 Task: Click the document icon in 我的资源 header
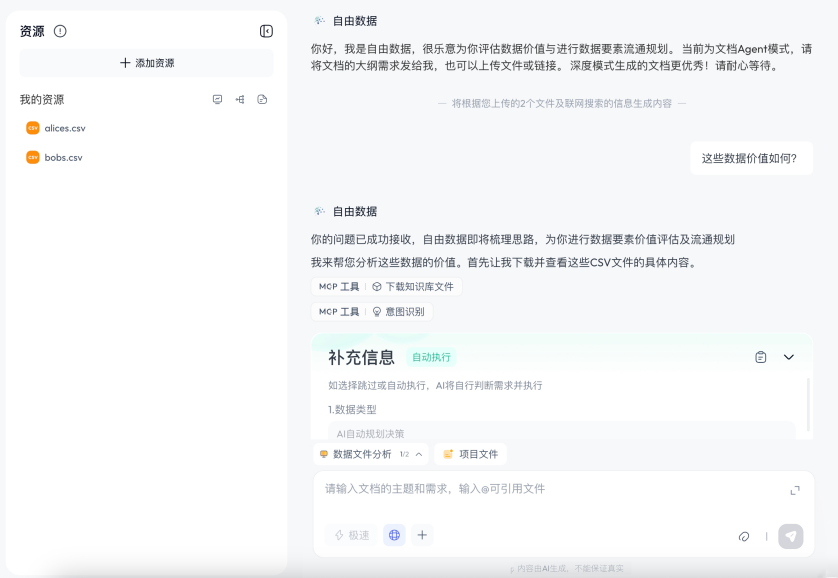(262, 99)
